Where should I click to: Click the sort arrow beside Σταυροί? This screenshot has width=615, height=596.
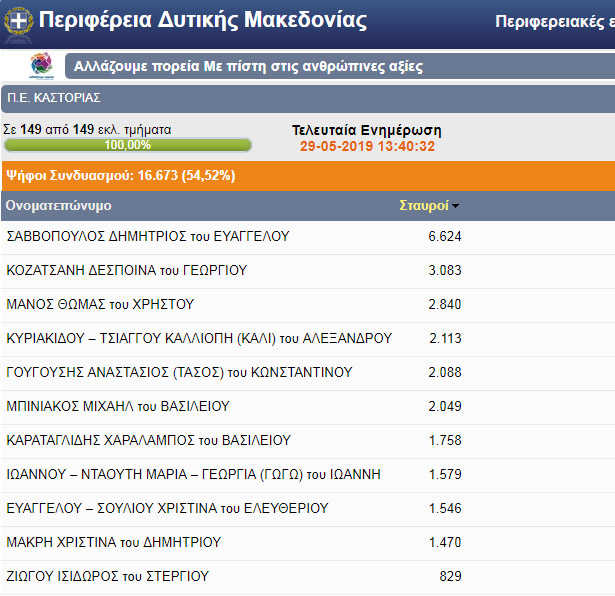tap(456, 206)
